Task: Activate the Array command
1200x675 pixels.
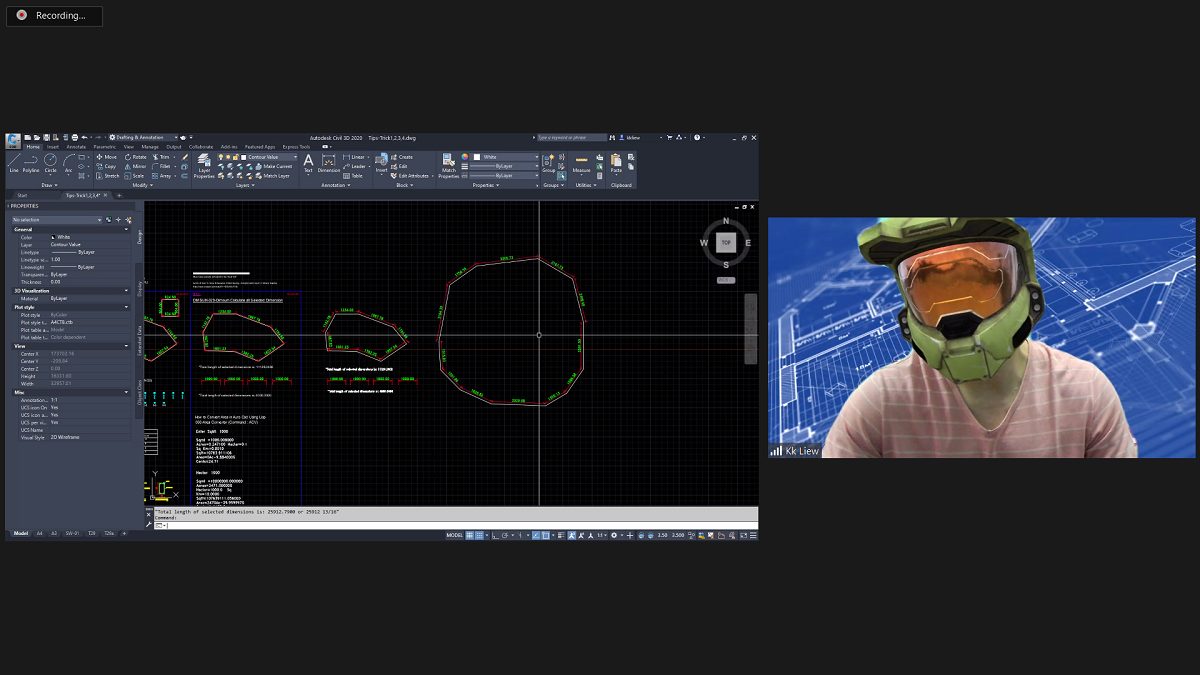Action: (x=161, y=176)
